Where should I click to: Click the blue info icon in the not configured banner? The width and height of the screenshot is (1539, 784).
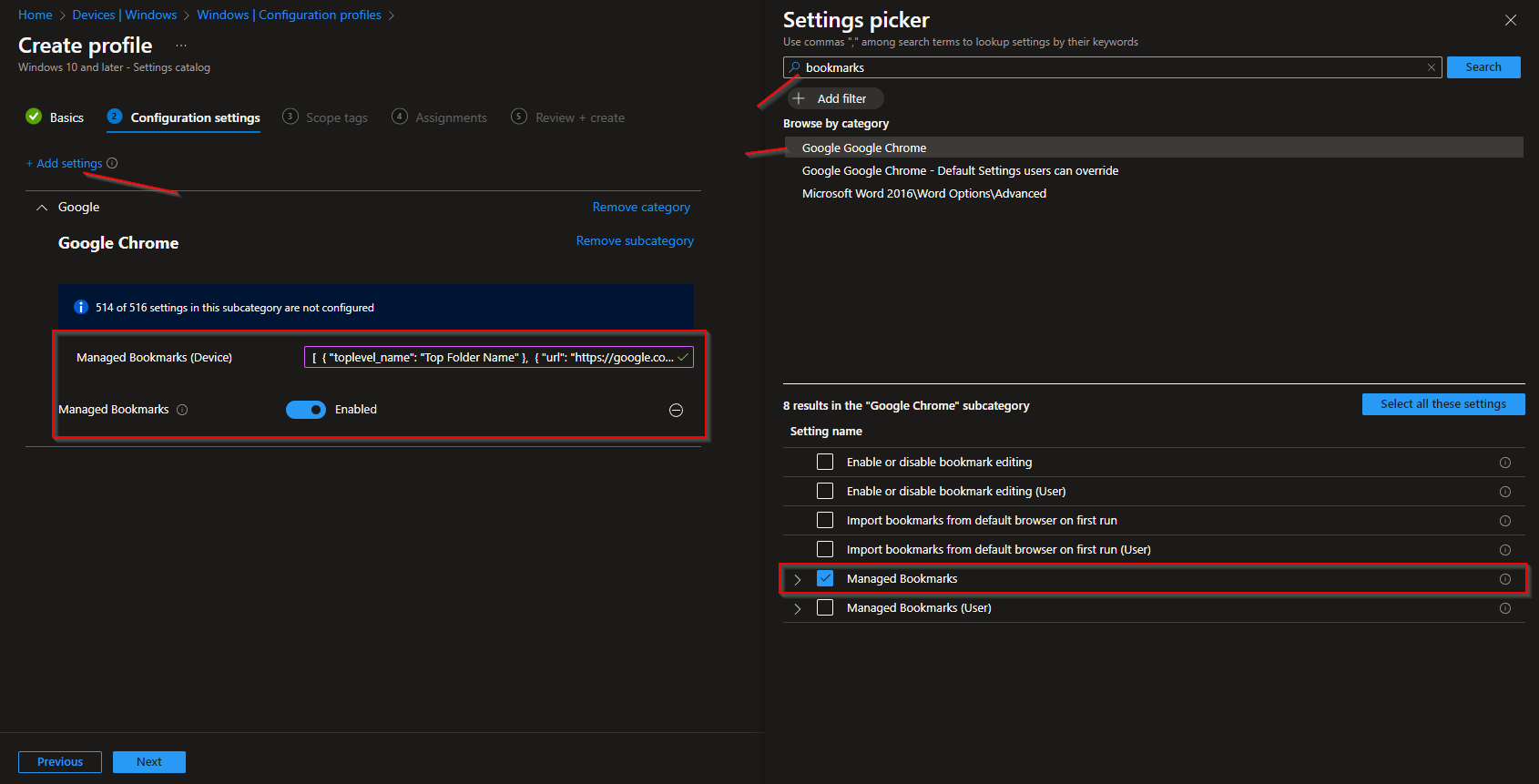coord(81,307)
